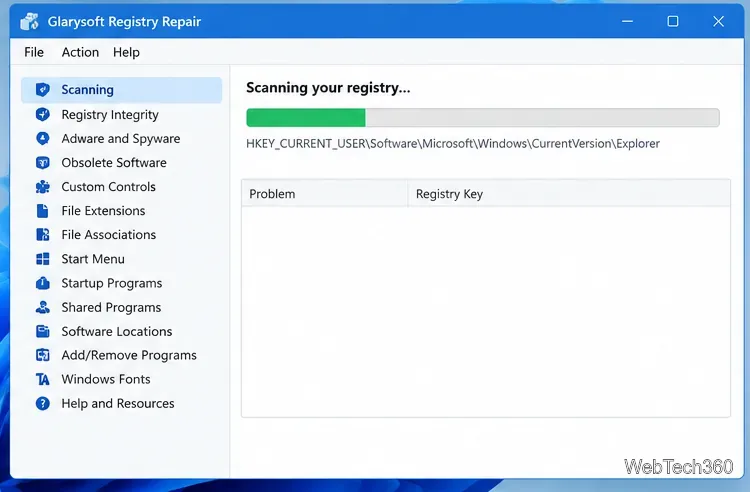The image size is (750, 492).
Task: Select Registry Integrity category label
Action: (110, 115)
